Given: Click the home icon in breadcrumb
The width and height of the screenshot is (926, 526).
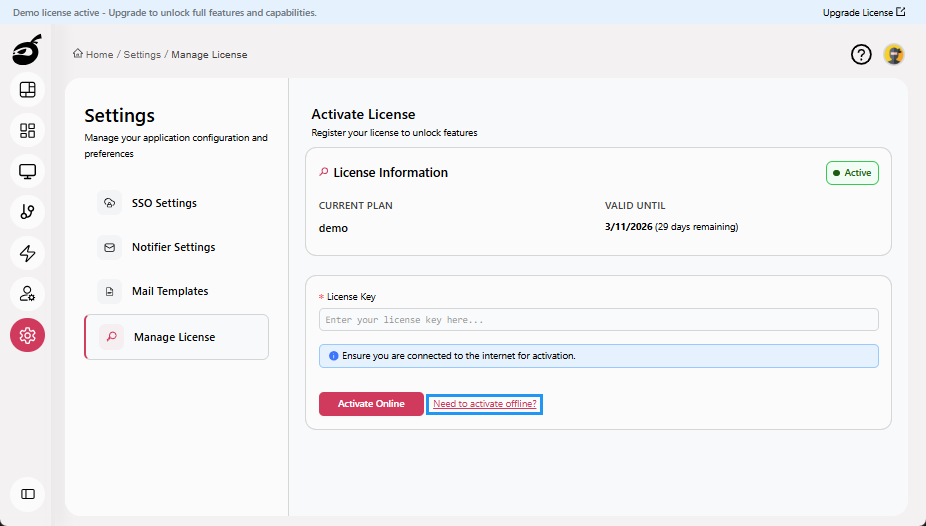Looking at the screenshot, I should point(78,54).
